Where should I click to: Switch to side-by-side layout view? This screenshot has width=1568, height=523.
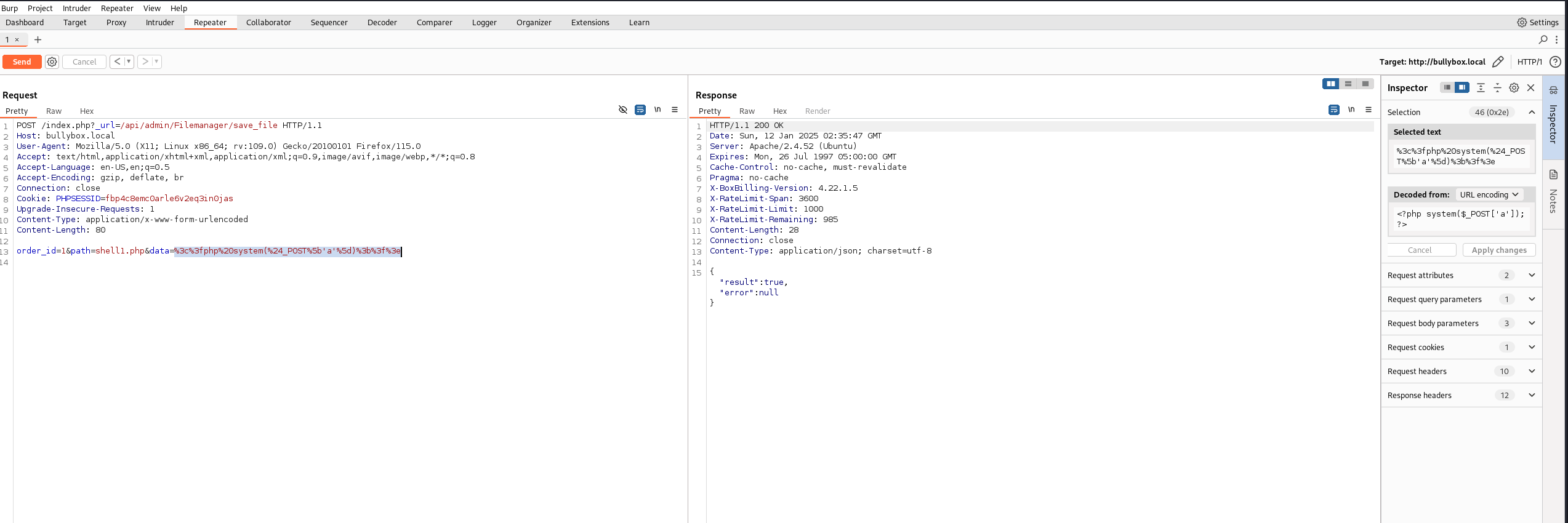[x=1331, y=84]
